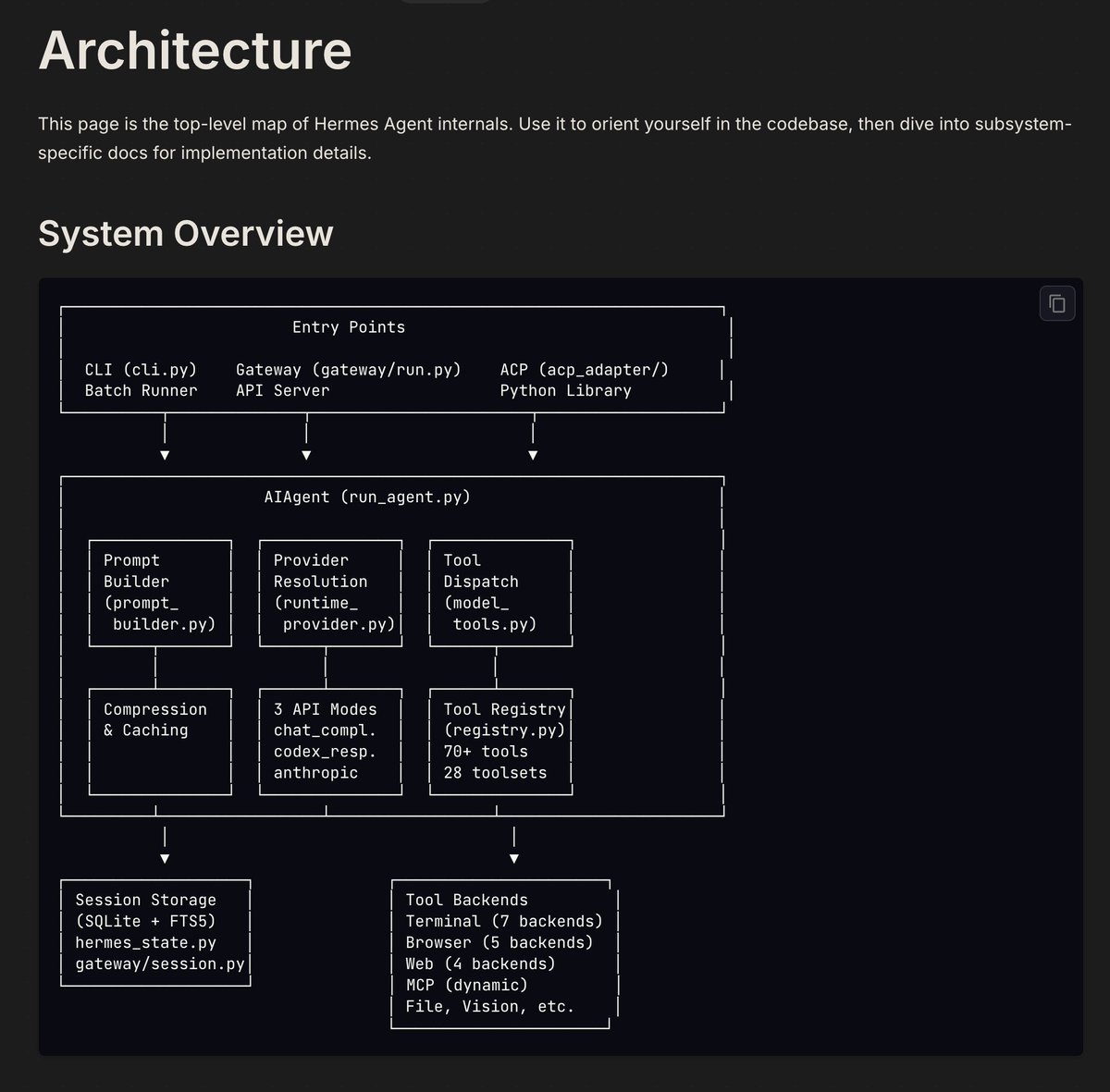Click the System Overview heading
Viewport: 1110px width, 1092px height.
click(186, 233)
